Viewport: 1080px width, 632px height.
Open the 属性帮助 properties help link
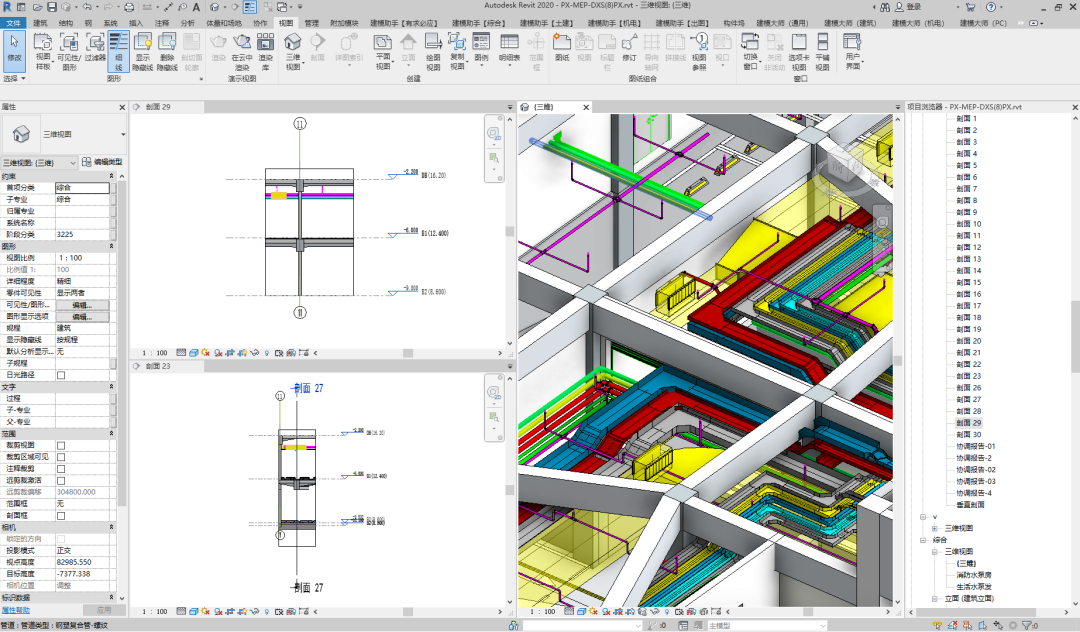pos(15,610)
